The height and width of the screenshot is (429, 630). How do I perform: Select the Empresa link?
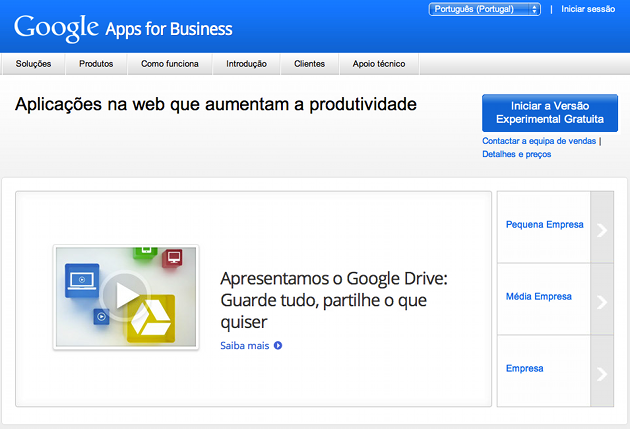tap(524, 368)
